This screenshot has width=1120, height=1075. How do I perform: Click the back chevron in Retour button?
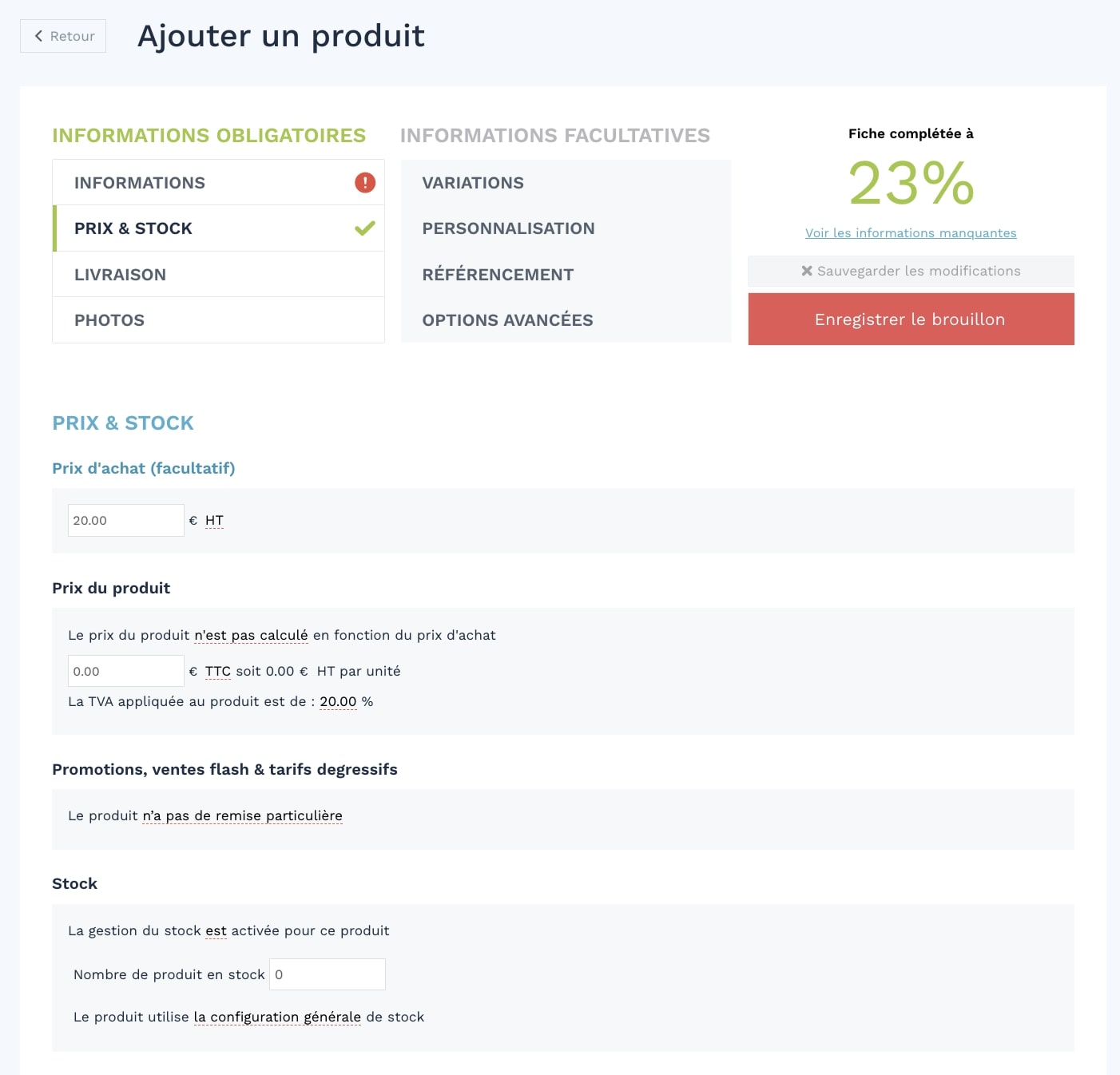tap(38, 36)
